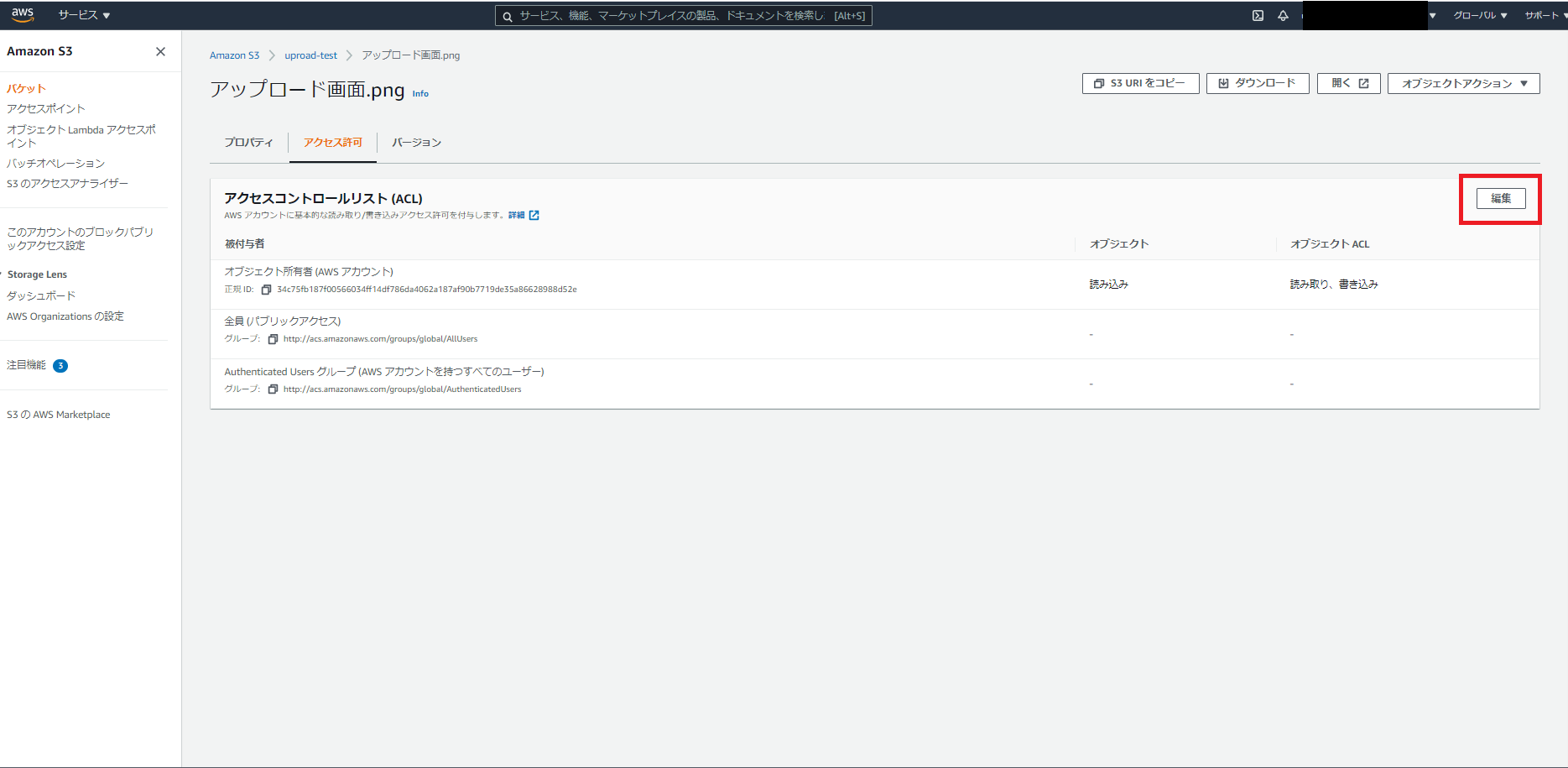The height and width of the screenshot is (768, 1568).
Task: Open S3 のアクセスアナライザー in the sidebar
Action: [x=67, y=184]
